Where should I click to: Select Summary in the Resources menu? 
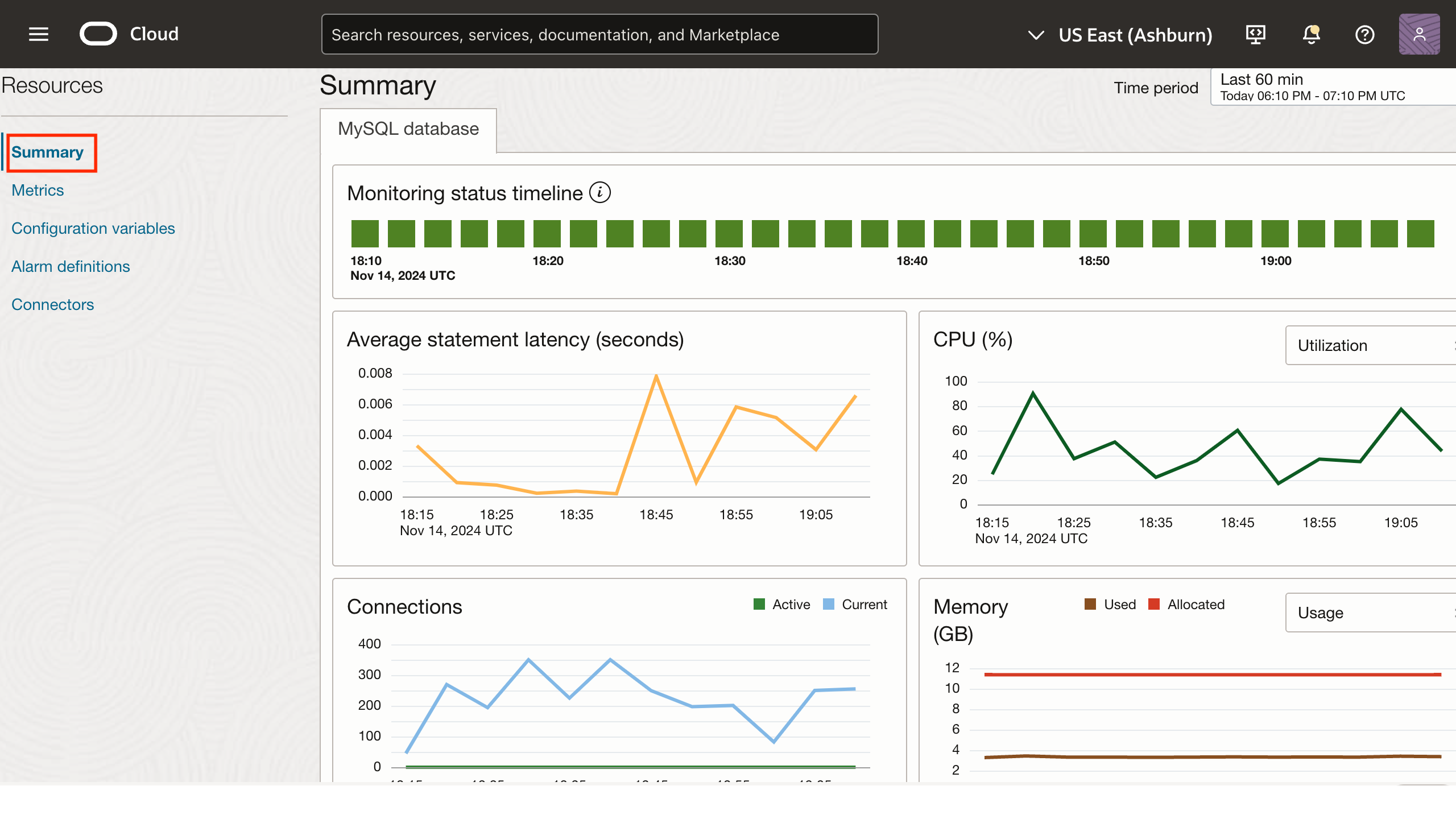pyautogui.click(x=48, y=152)
